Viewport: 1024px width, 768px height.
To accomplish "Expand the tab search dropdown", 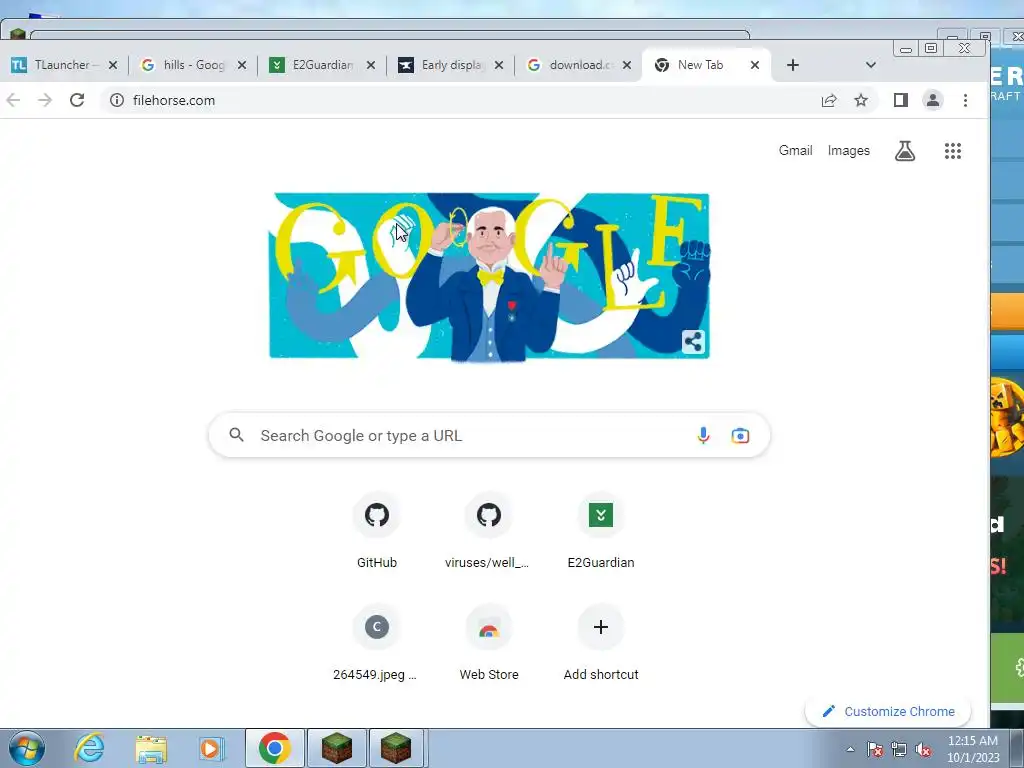I will tap(871, 65).
